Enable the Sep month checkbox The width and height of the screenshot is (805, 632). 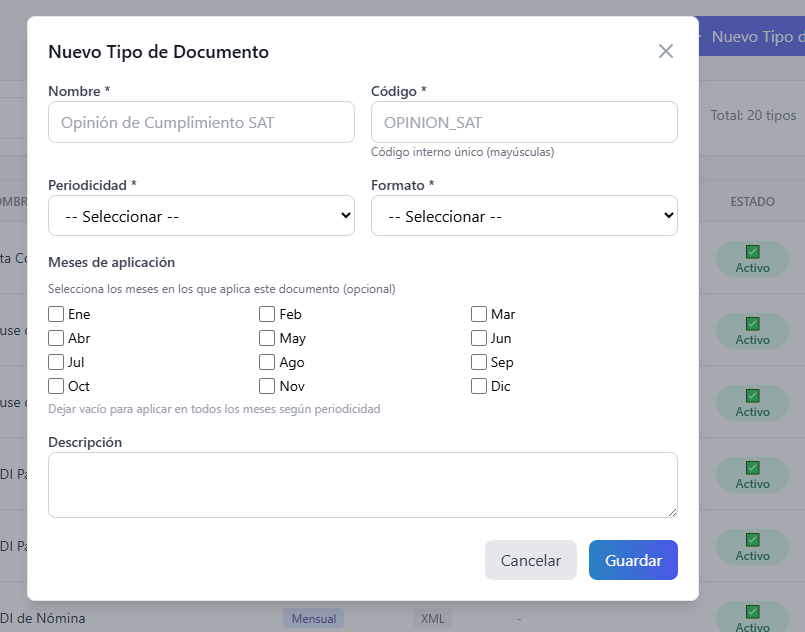[x=478, y=362]
